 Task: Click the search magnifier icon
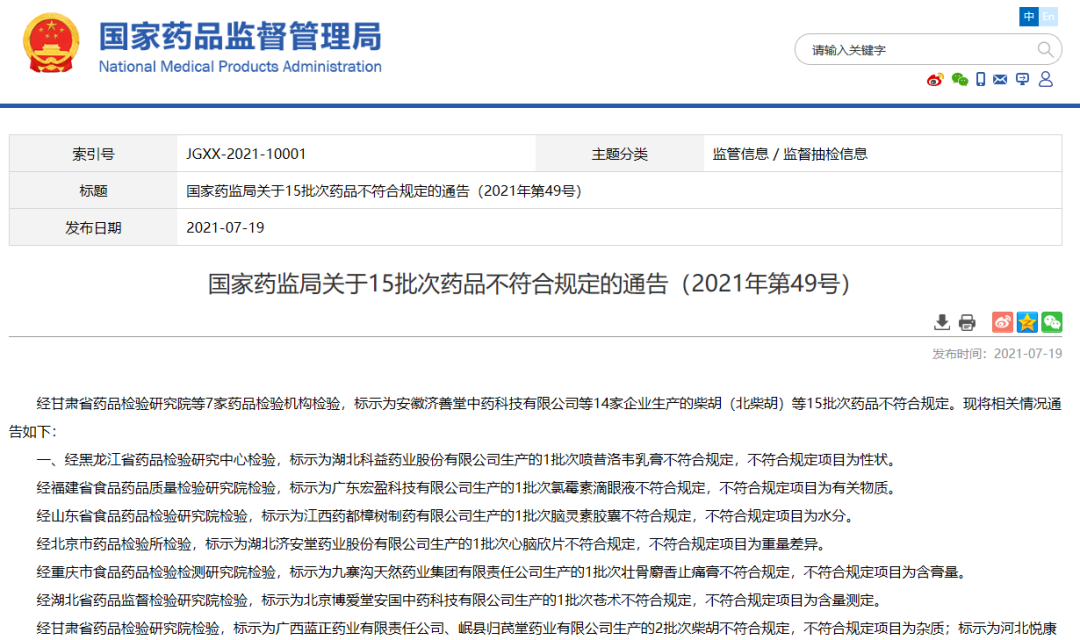pos(1046,49)
